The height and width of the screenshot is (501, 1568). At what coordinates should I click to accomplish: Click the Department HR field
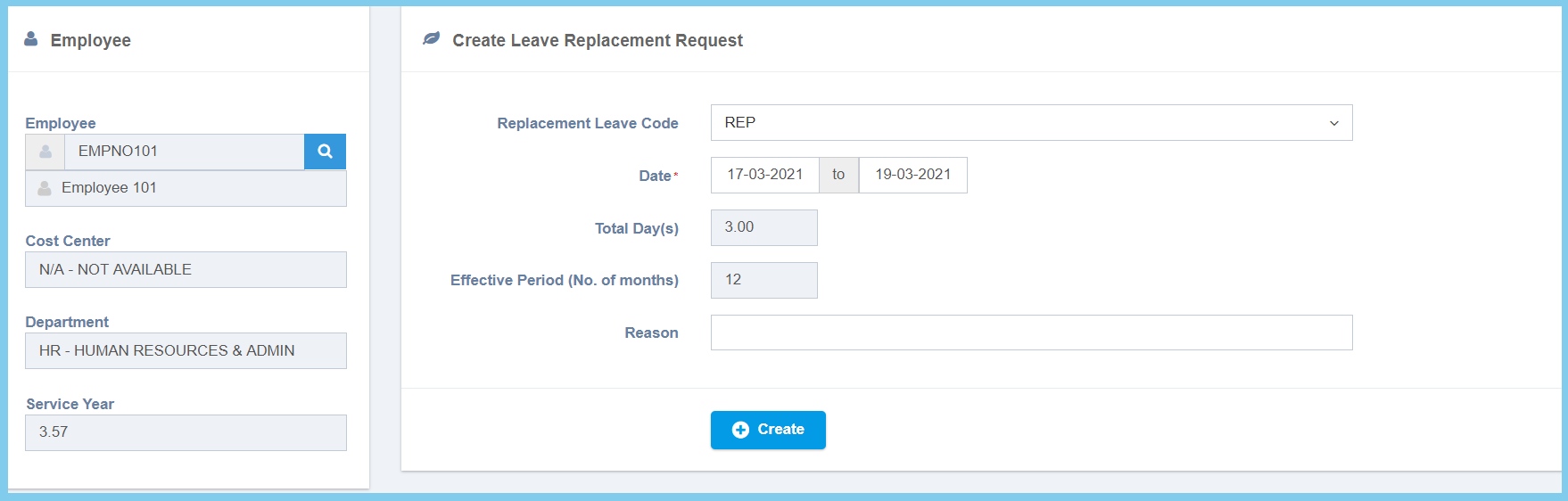186,351
